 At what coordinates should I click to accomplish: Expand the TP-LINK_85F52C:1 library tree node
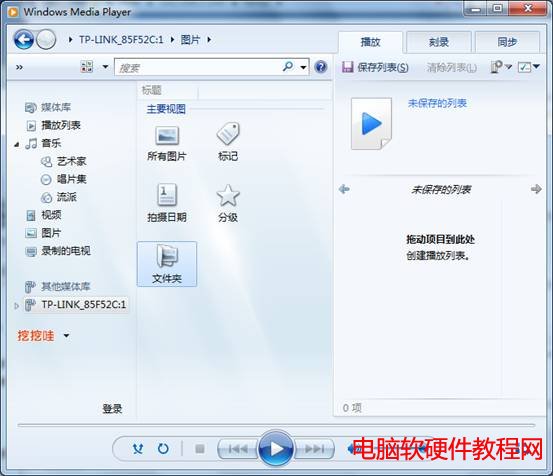(16, 306)
